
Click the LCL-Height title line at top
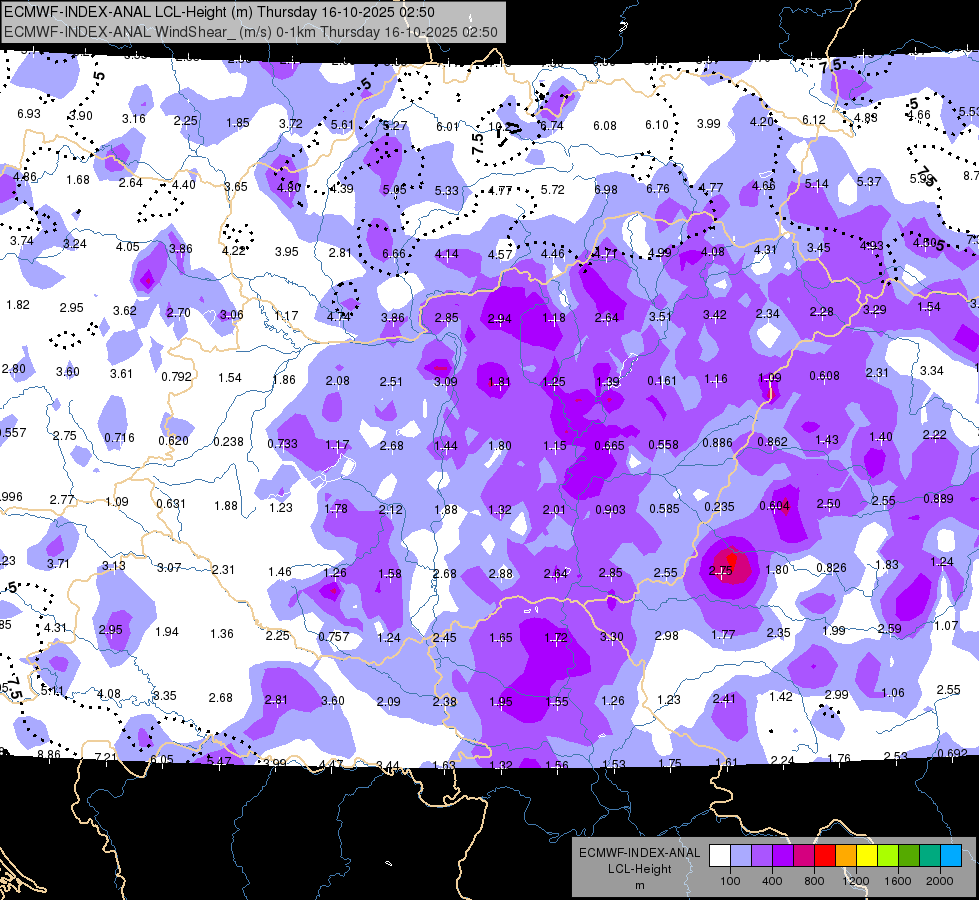point(219,12)
